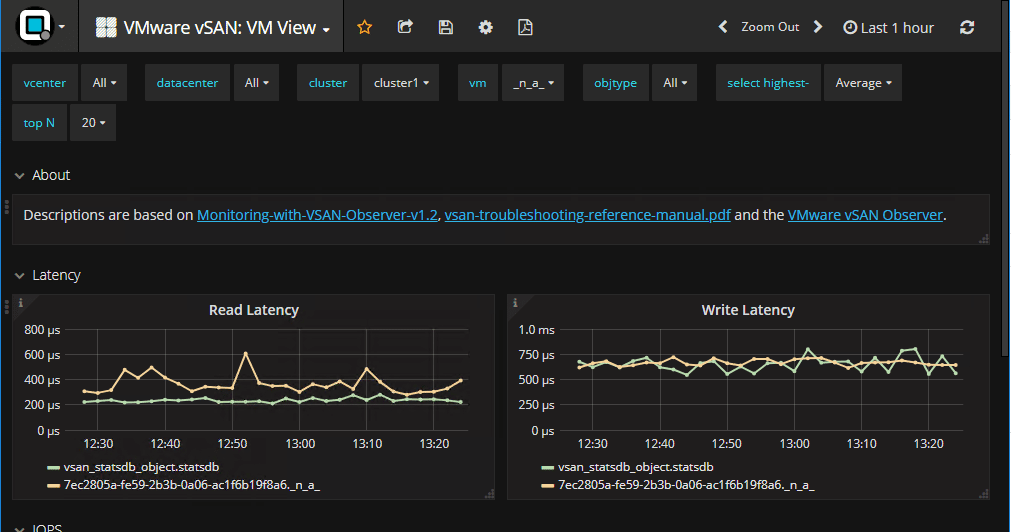
Task: Star this dashboard as favorite
Action: click(x=365, y=27)
